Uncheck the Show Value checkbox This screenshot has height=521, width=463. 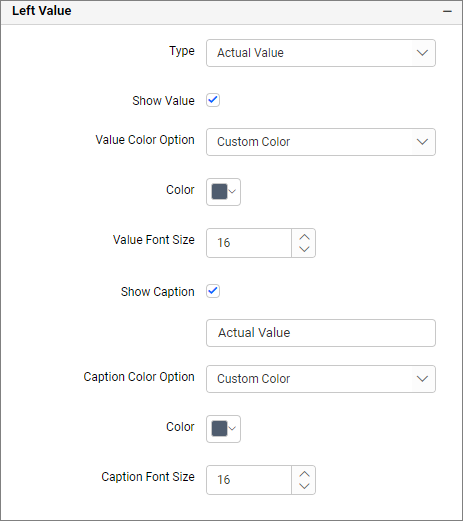click(x=213, y=100)
